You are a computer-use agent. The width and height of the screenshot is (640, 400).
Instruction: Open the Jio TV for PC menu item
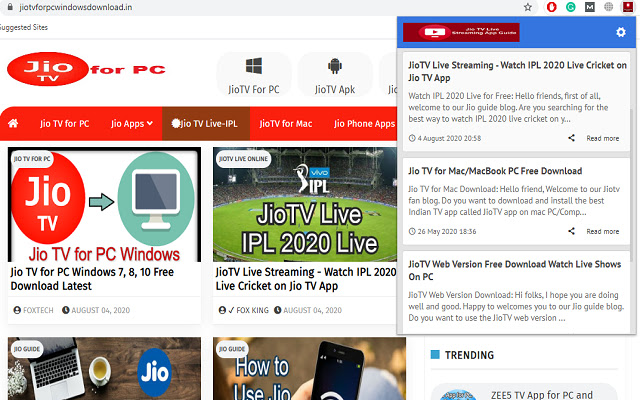(64, 124)
